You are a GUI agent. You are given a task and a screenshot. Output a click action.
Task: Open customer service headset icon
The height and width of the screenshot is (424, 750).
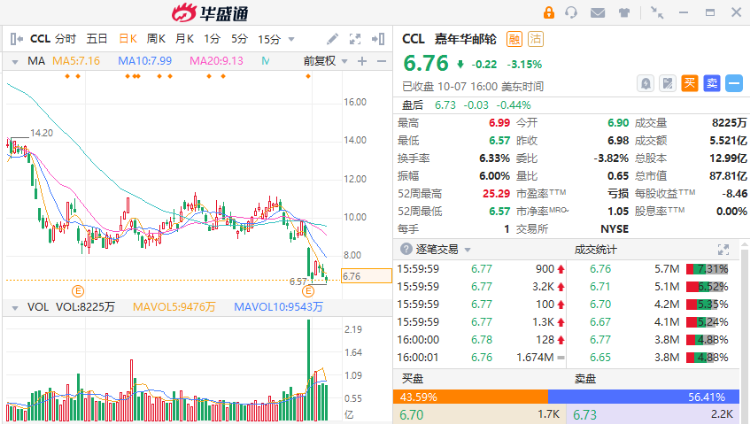[x=571, y=12]
